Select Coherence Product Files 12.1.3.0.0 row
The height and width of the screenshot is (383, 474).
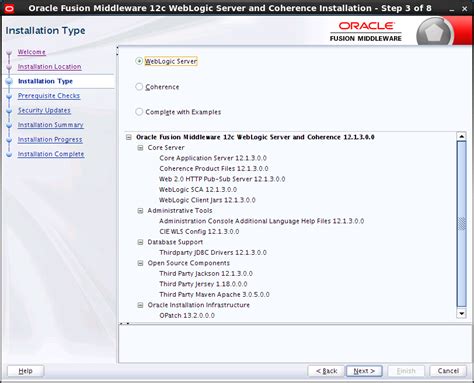214,169
